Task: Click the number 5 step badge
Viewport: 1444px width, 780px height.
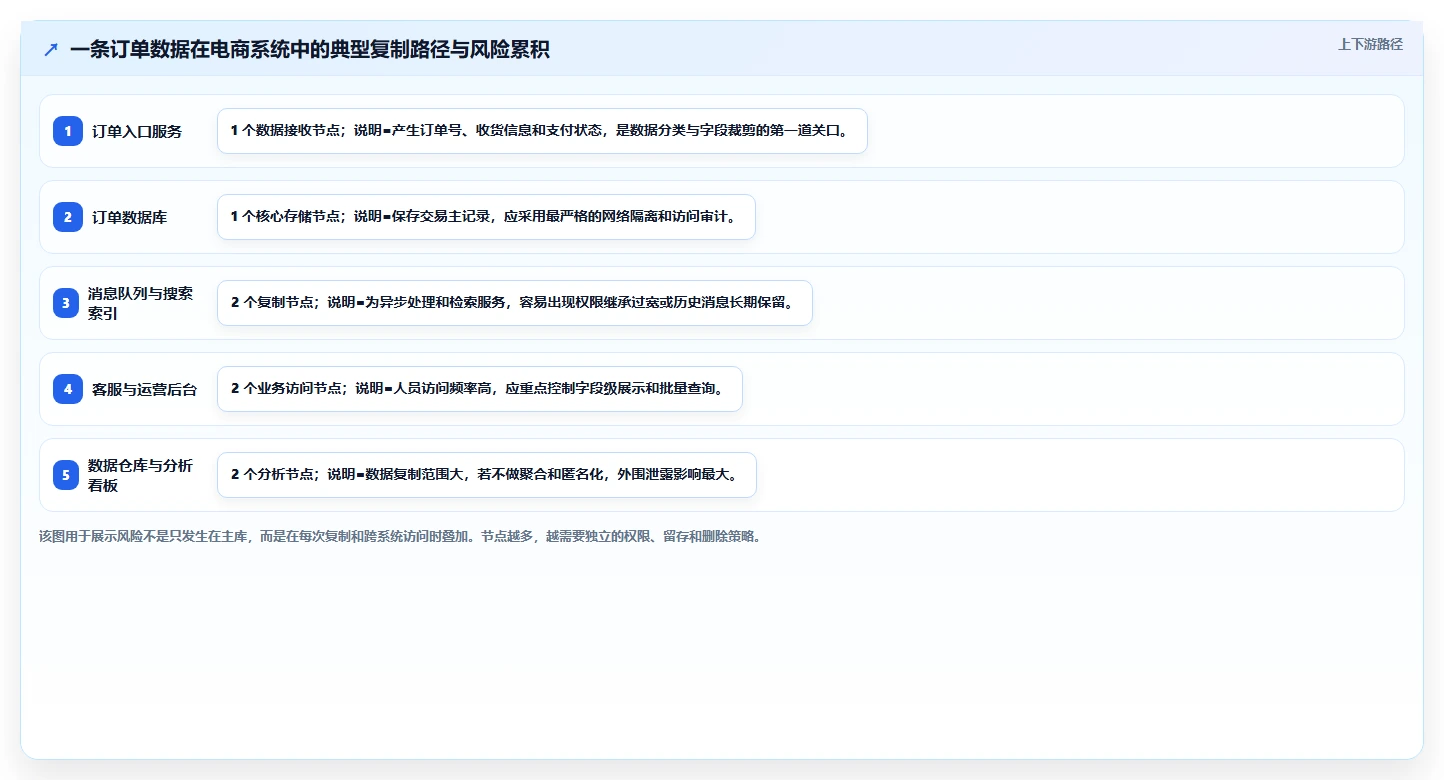Action: 66,475
